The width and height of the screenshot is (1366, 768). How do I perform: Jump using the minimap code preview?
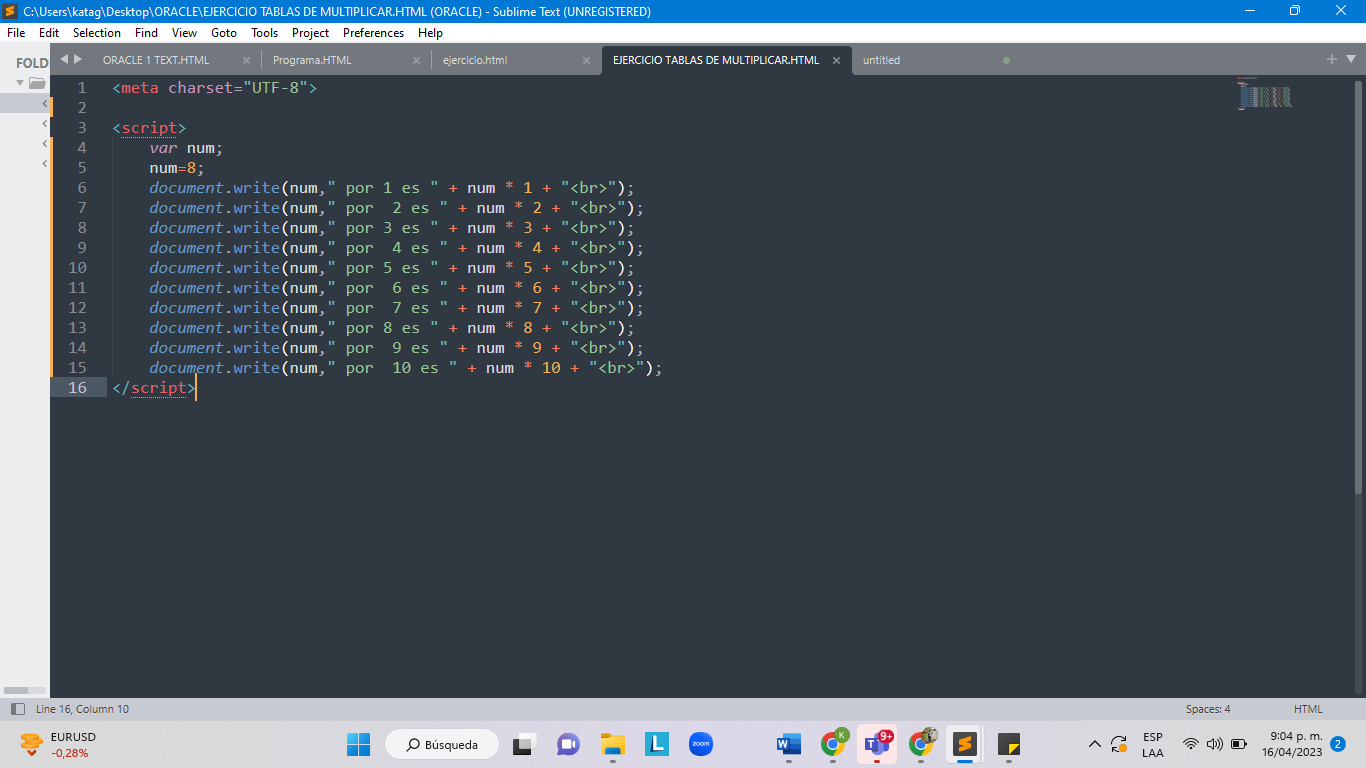(1265, 94)
